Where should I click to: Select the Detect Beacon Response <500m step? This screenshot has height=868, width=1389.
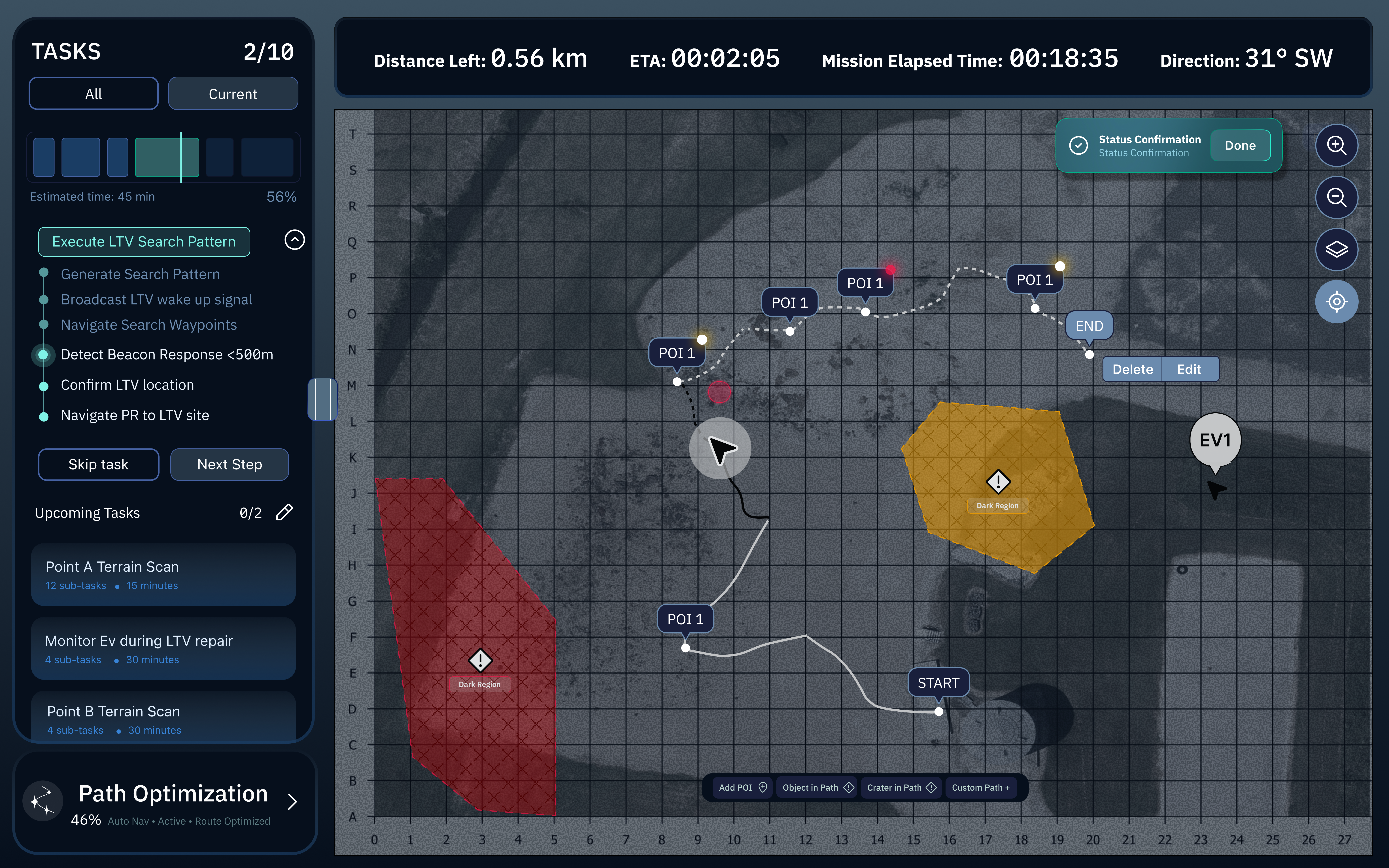167,355
